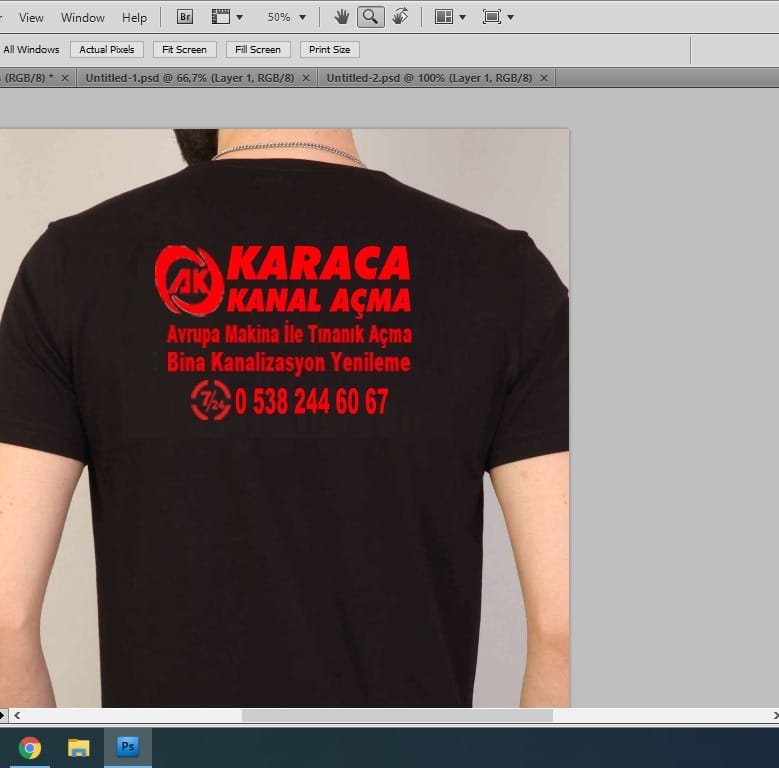Open the Window menu
The width and height of the screenshot is (779, 768).
[82, 17]
